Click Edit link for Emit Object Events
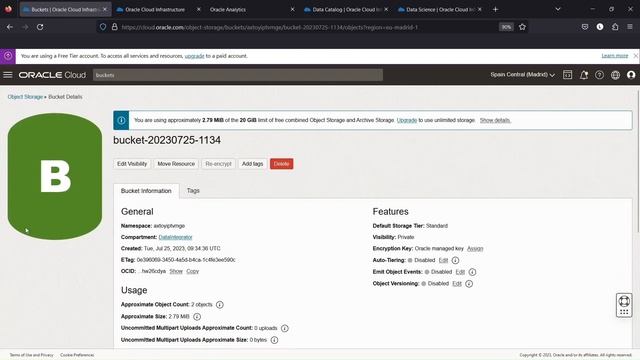This screenshot has width=640, height=360. click(x=460, y=272)
